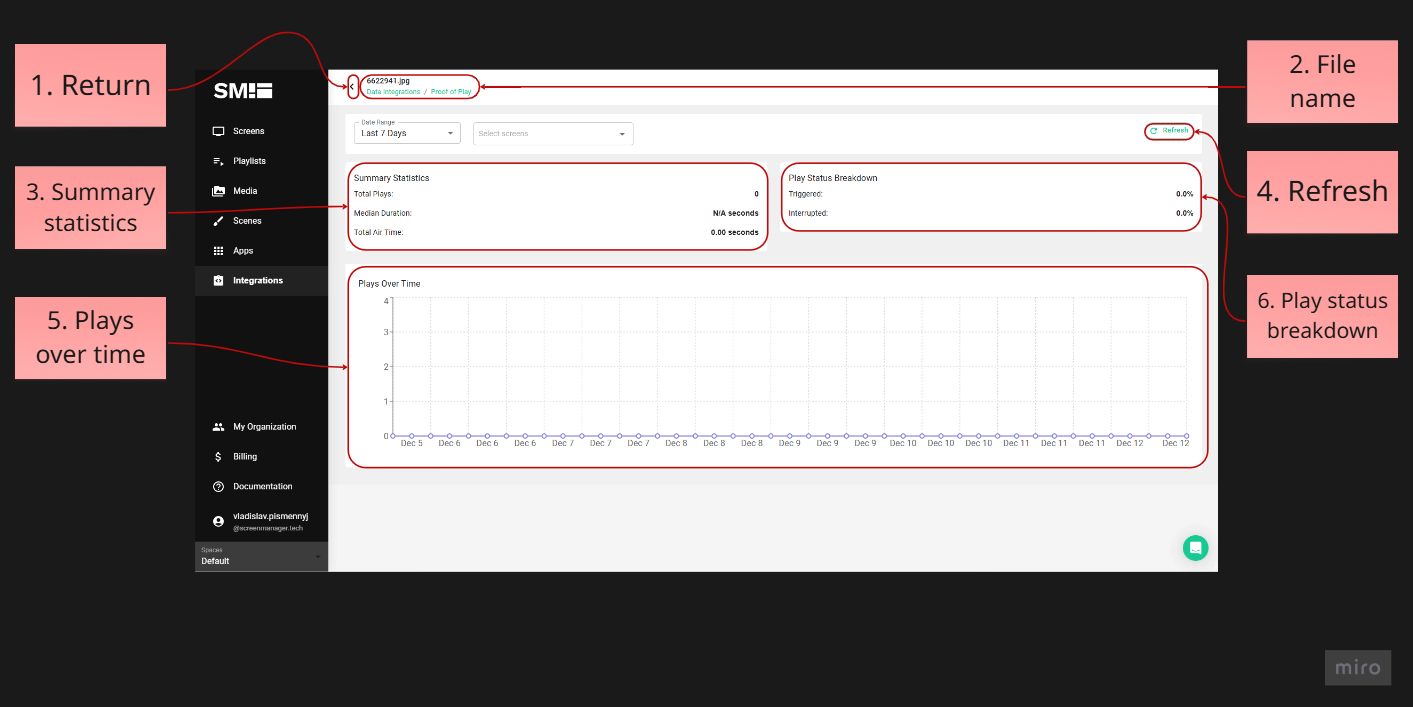
Task: Open the Documentation link
Action: pos(262,487)
